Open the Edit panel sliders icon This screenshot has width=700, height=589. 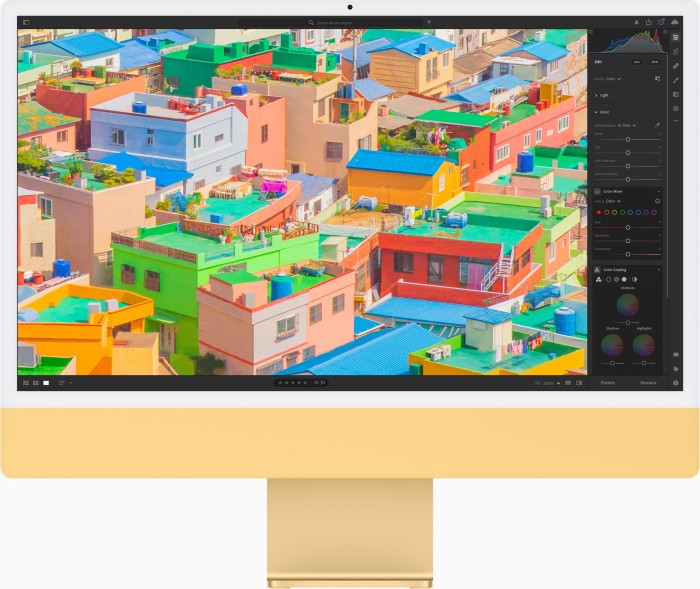pyautogui.click(x=676, y=37)
